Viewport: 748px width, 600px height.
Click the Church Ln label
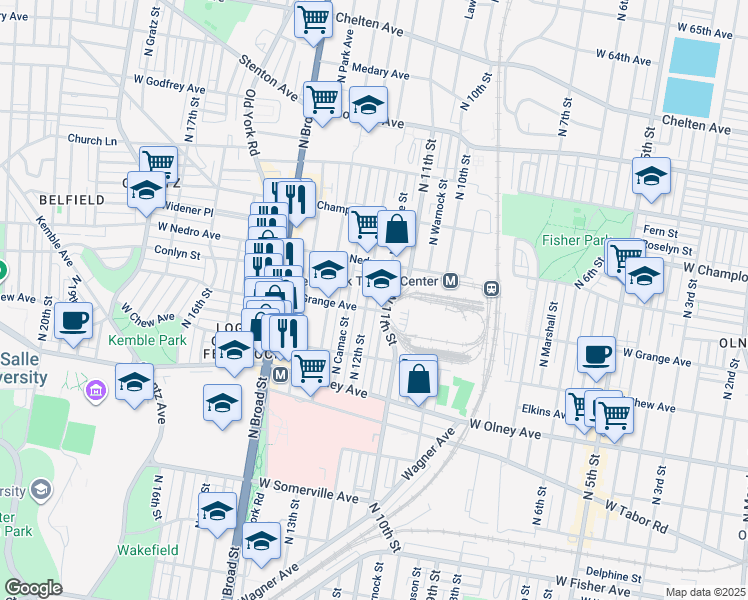coord(92,139)
